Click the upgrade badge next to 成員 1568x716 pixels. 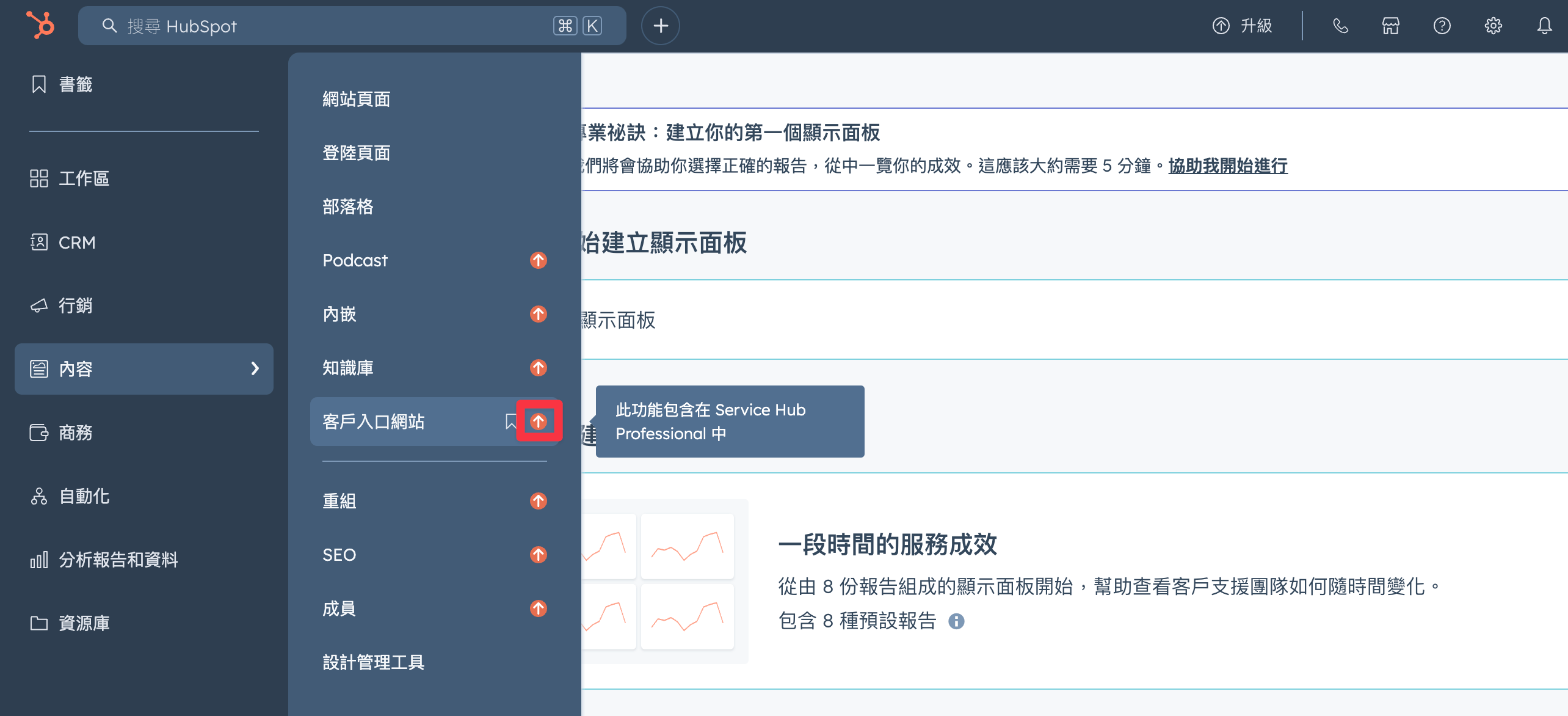(x=539, y=608)
